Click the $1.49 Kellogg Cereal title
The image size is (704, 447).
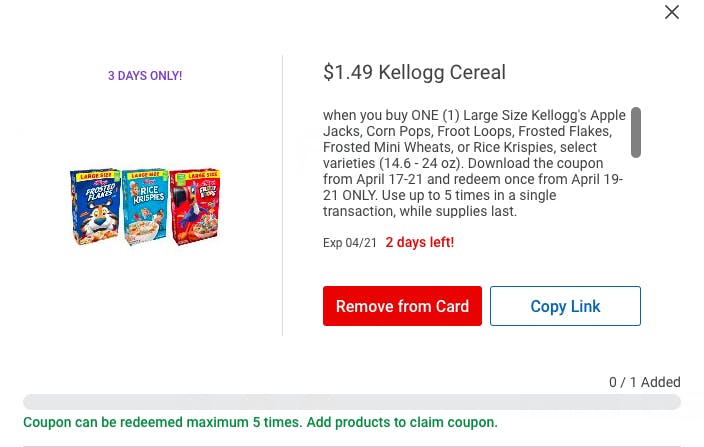tap(414, 72)
